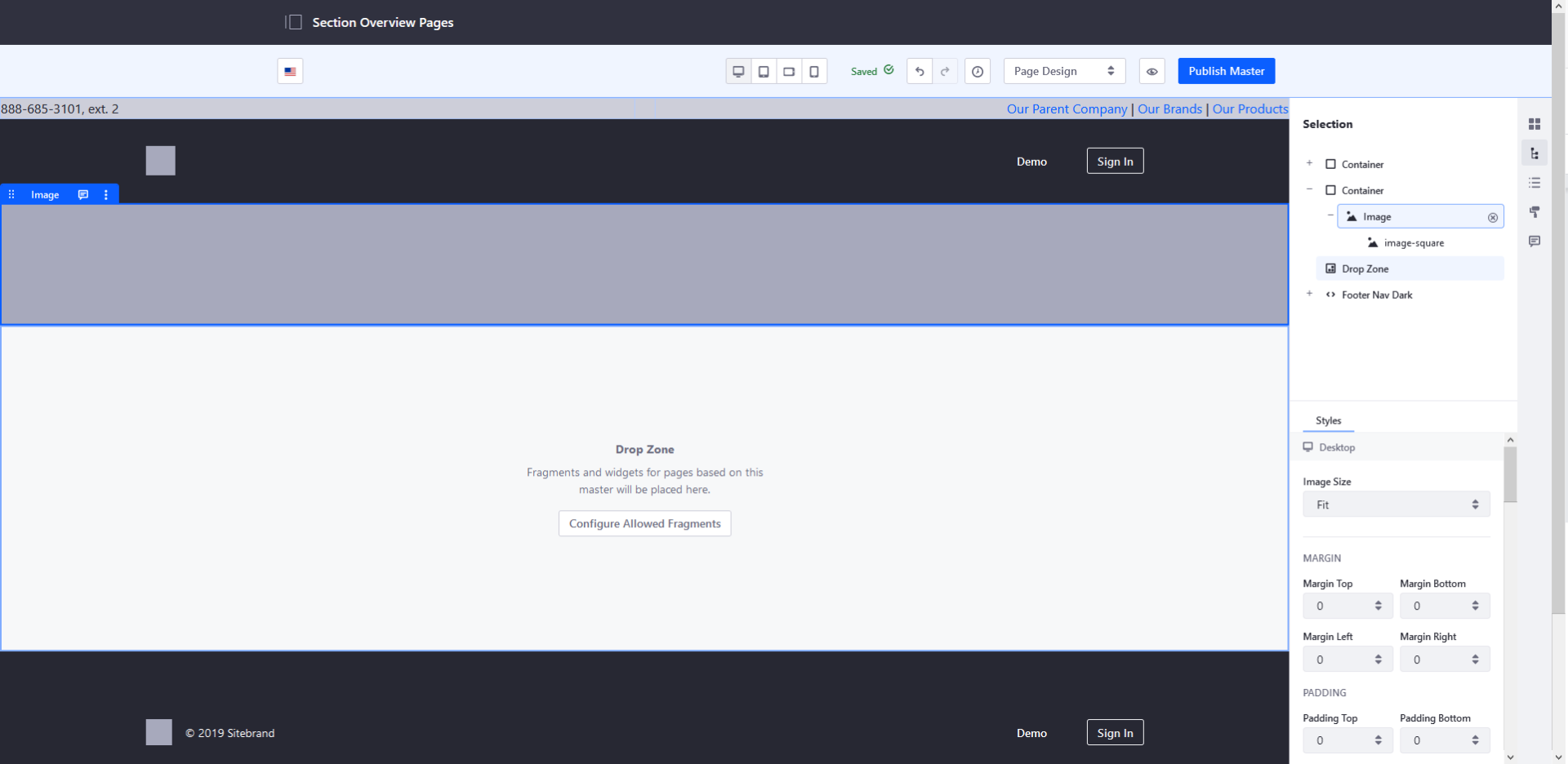This screenshot has width=1568, height=764.
Task: Remove the Image item using its circled X
Action: (1492, 218)
